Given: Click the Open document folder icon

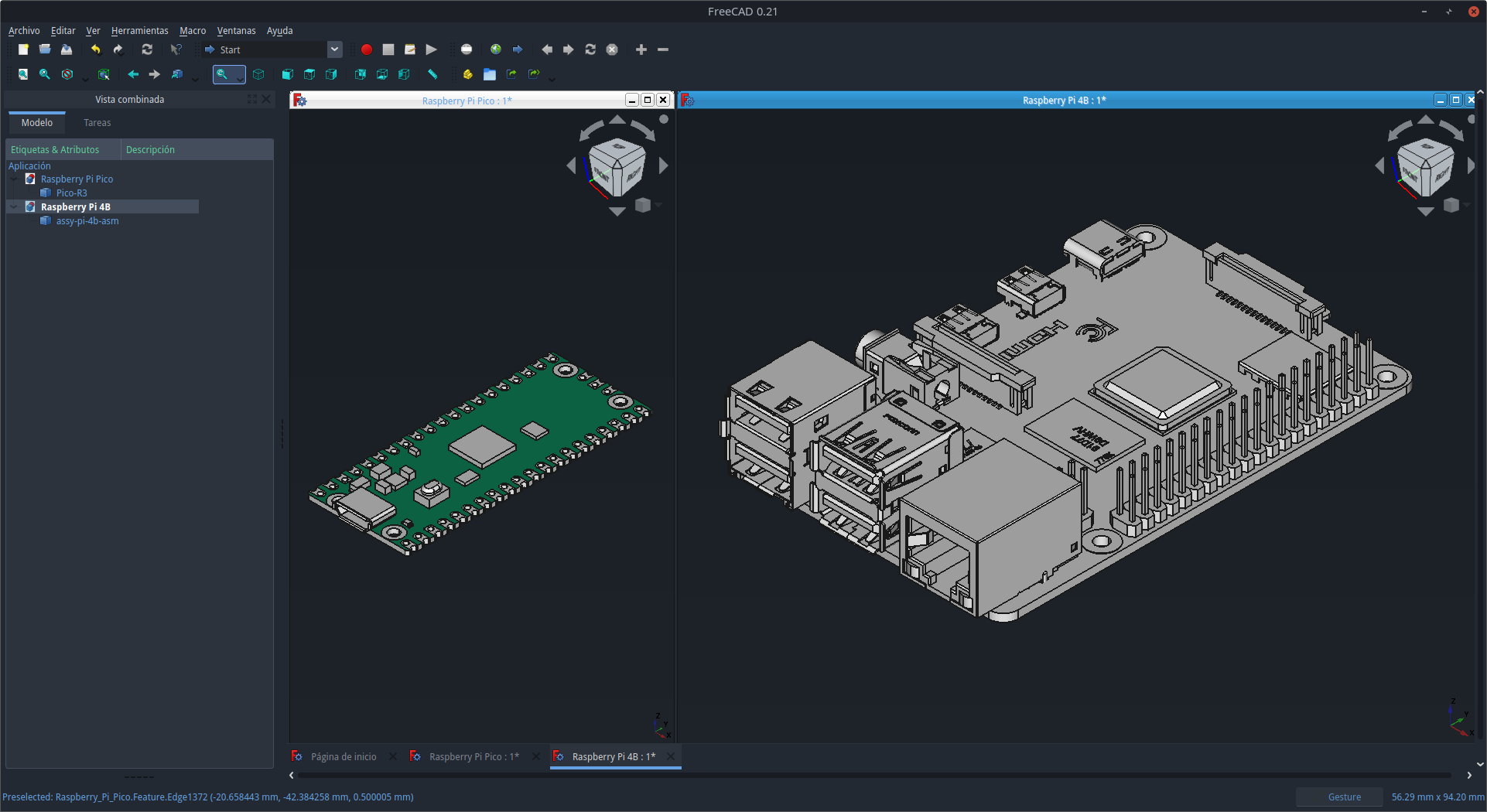Looking at the screenshot, I should [x=45, y=49].
